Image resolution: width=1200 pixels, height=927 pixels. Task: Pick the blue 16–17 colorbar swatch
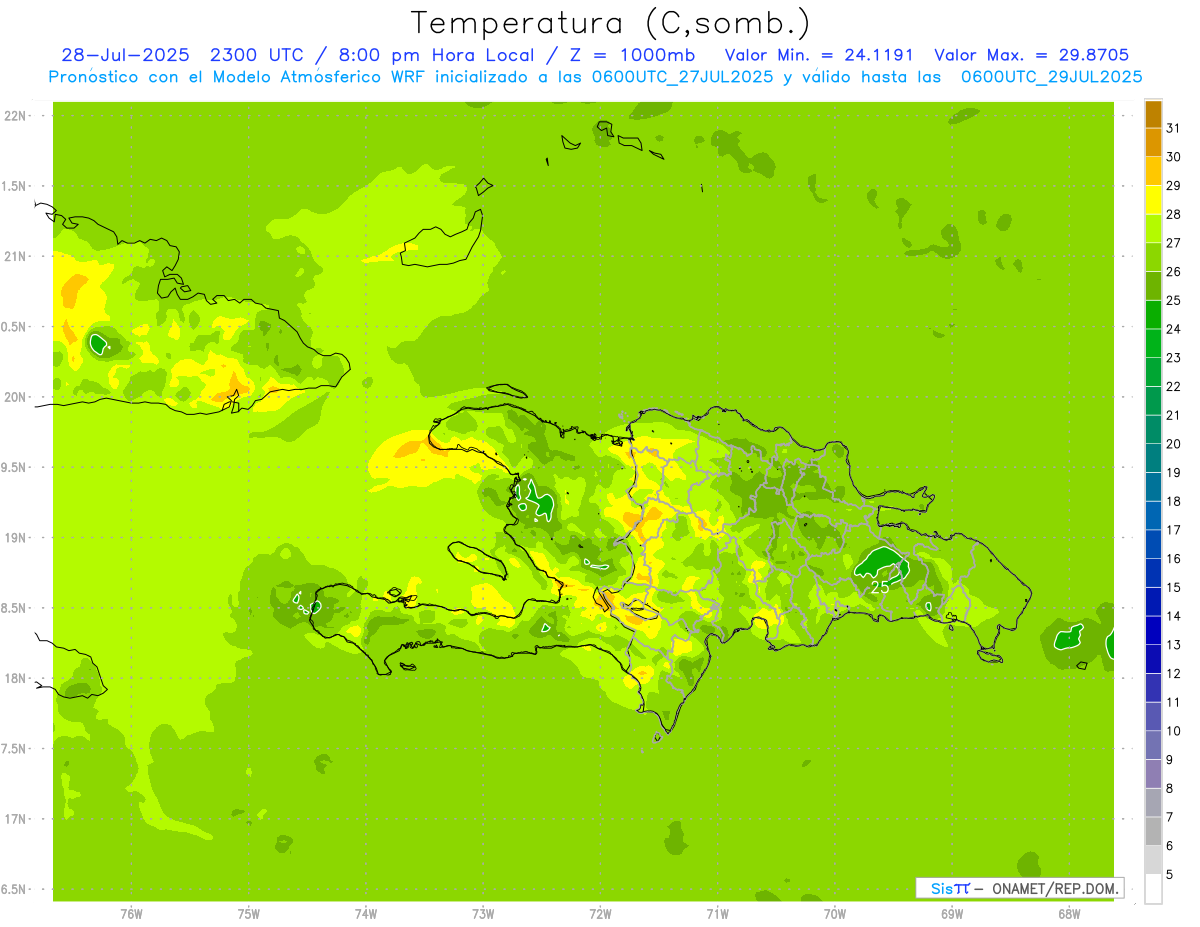click(x=1153, y=544)
